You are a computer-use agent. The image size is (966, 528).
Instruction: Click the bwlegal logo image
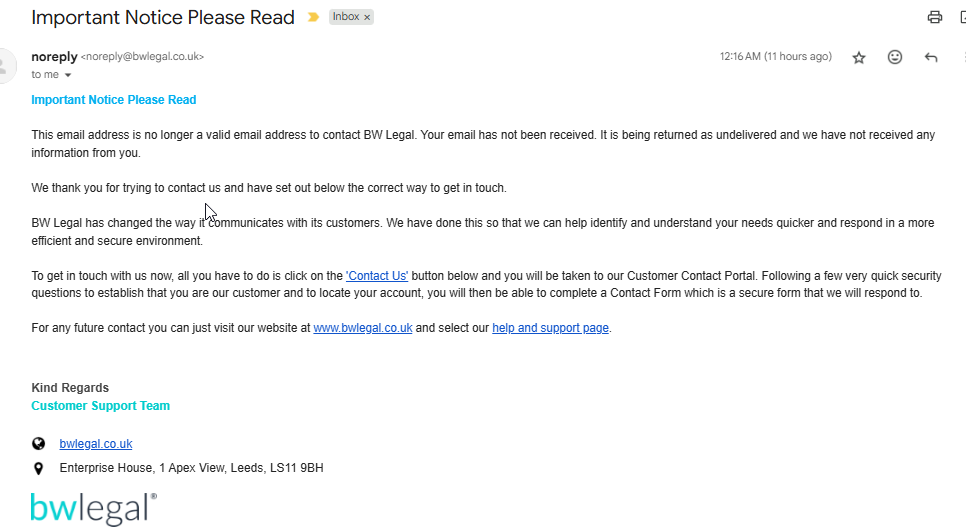click(93, 508)
